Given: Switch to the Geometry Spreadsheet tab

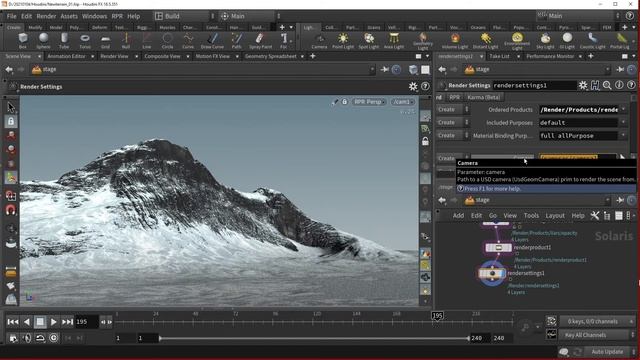Looking at the screenshot, I should [271, 56].
